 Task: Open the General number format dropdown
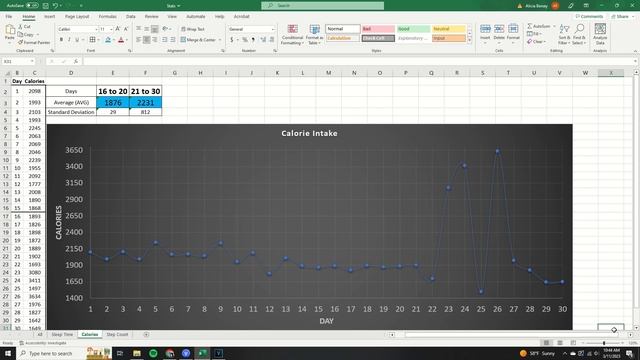pyautogui.click(x=273, y=29)
